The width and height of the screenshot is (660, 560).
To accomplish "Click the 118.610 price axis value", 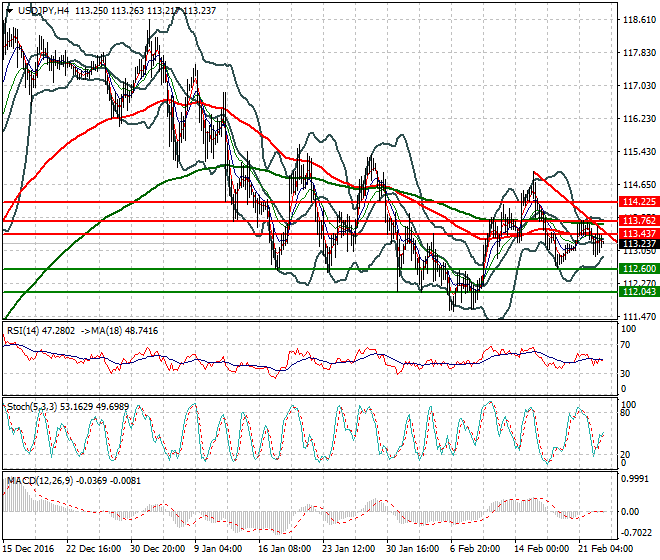I will coord(639,20).
